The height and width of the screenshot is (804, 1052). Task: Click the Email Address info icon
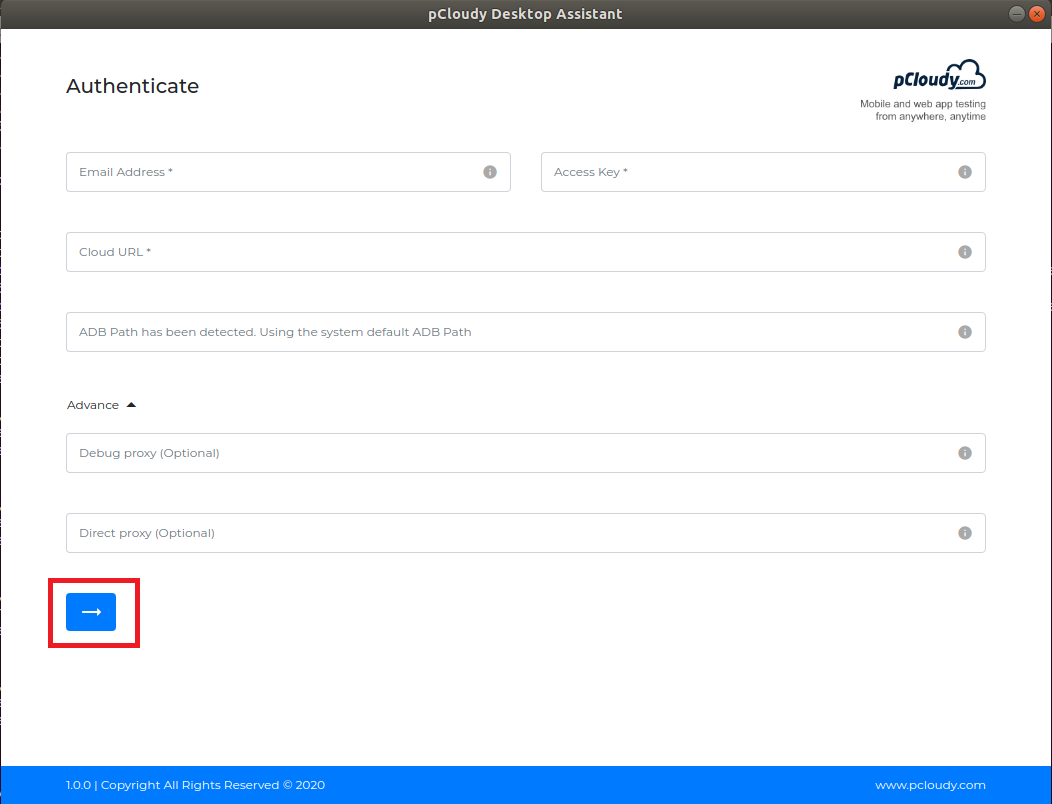click(490, 172)
